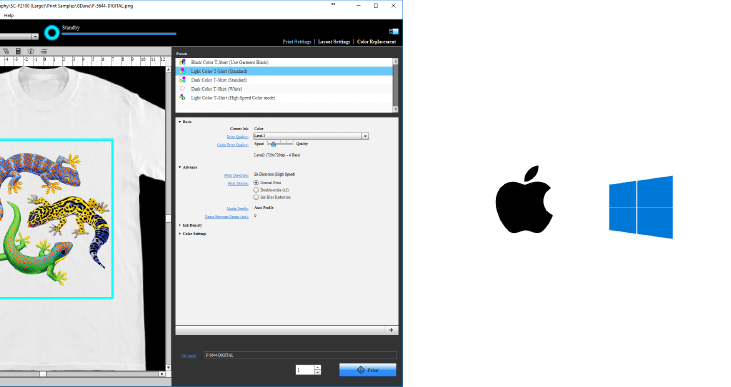Switch to the Color Replacement tab
The width and height of the screenshot is (731, 387).
click(376, 41)
